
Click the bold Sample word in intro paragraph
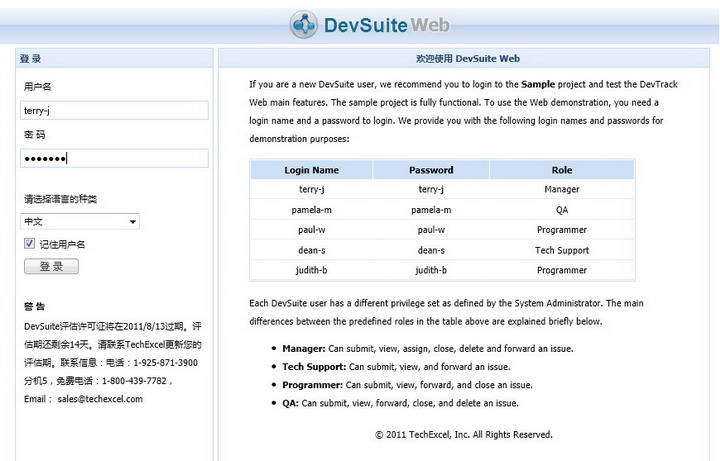pos(538,84)
